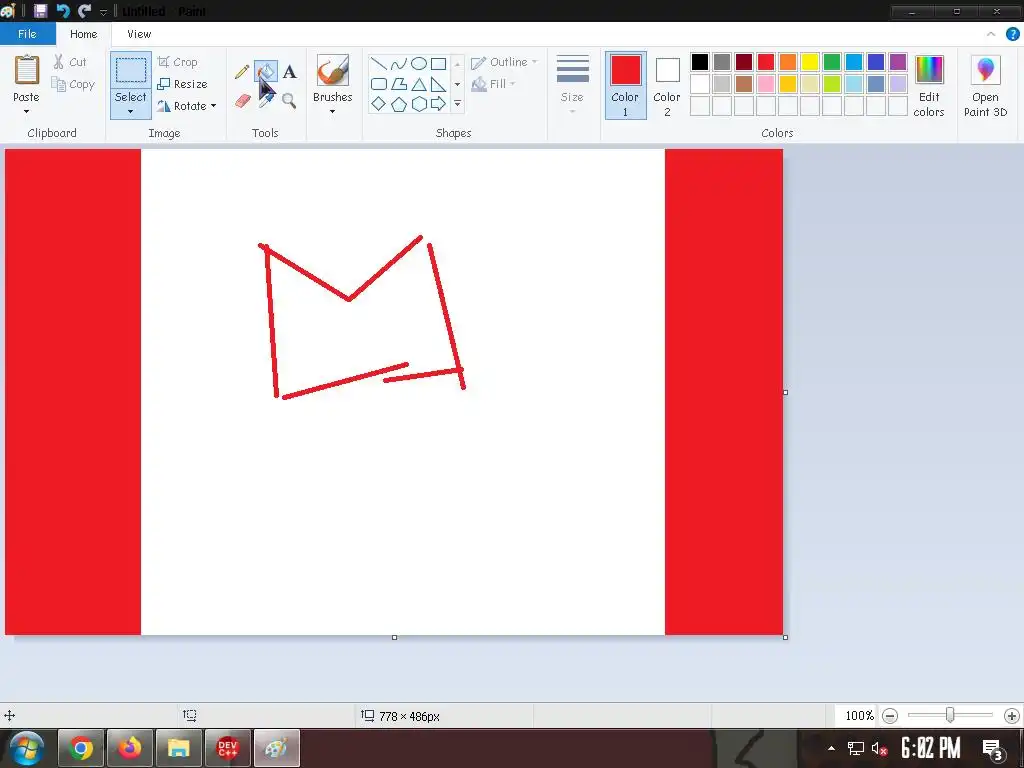This screenshot has height=768, width=1024.
Task: Minimize the ribbon with the chevron
Action: point(991,34)
